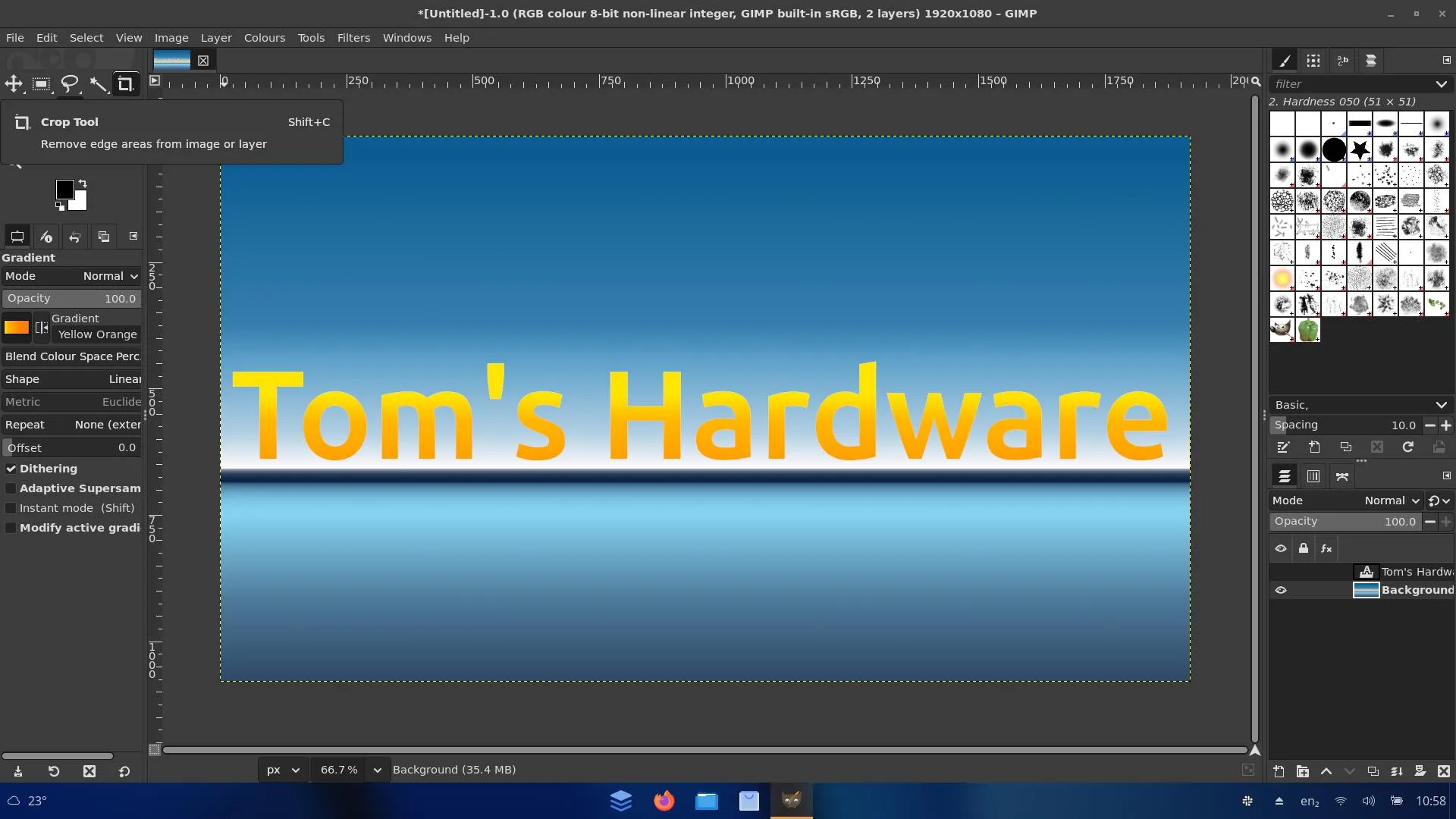Open Firefox from the taskbar
Screen dimensions: 1456x819
tap(664, 801)
